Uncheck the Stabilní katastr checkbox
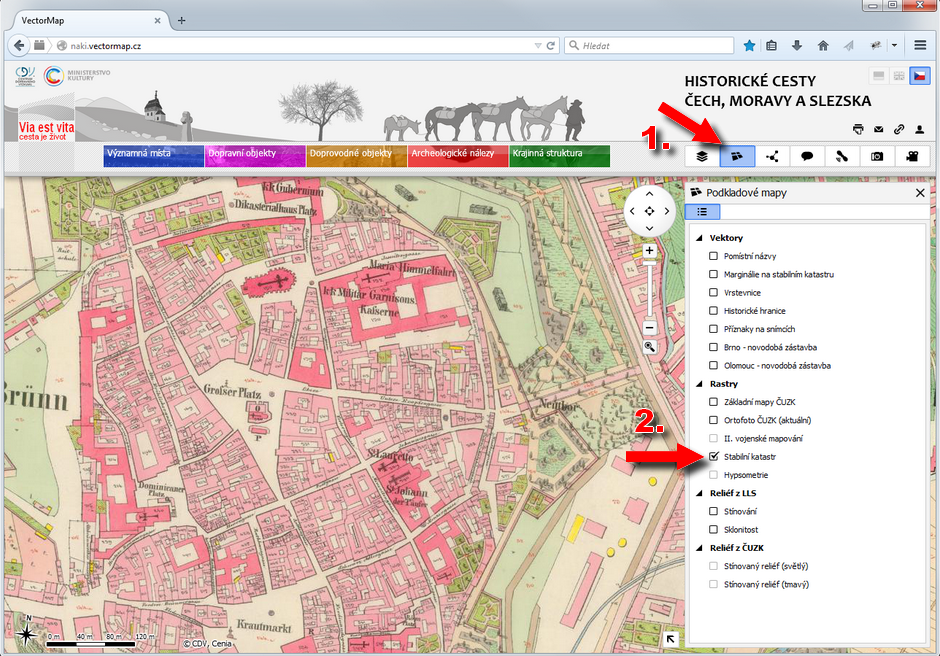Viewport: 940px width, 656px height. pyautogui.click(x=713, y=456)
